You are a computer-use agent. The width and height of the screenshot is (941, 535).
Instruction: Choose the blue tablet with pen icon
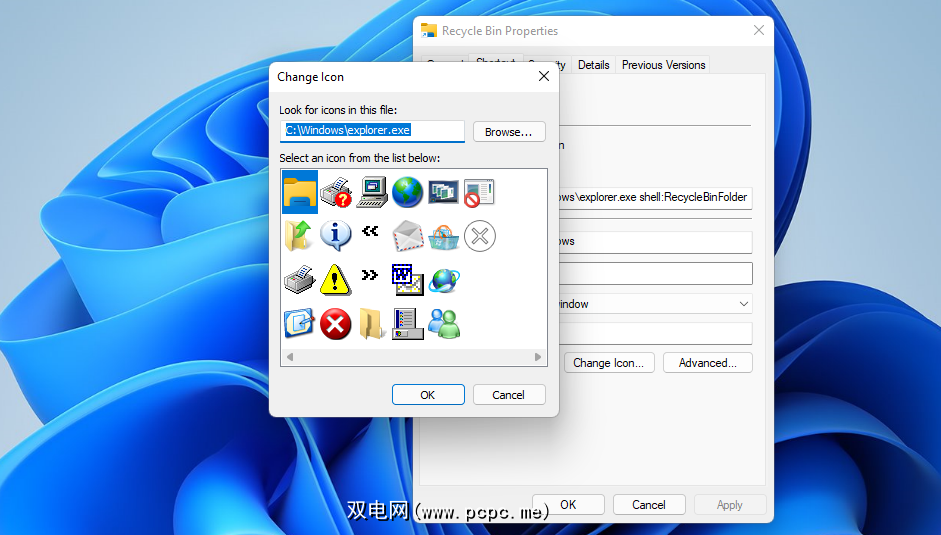click(x=299, y=323)
